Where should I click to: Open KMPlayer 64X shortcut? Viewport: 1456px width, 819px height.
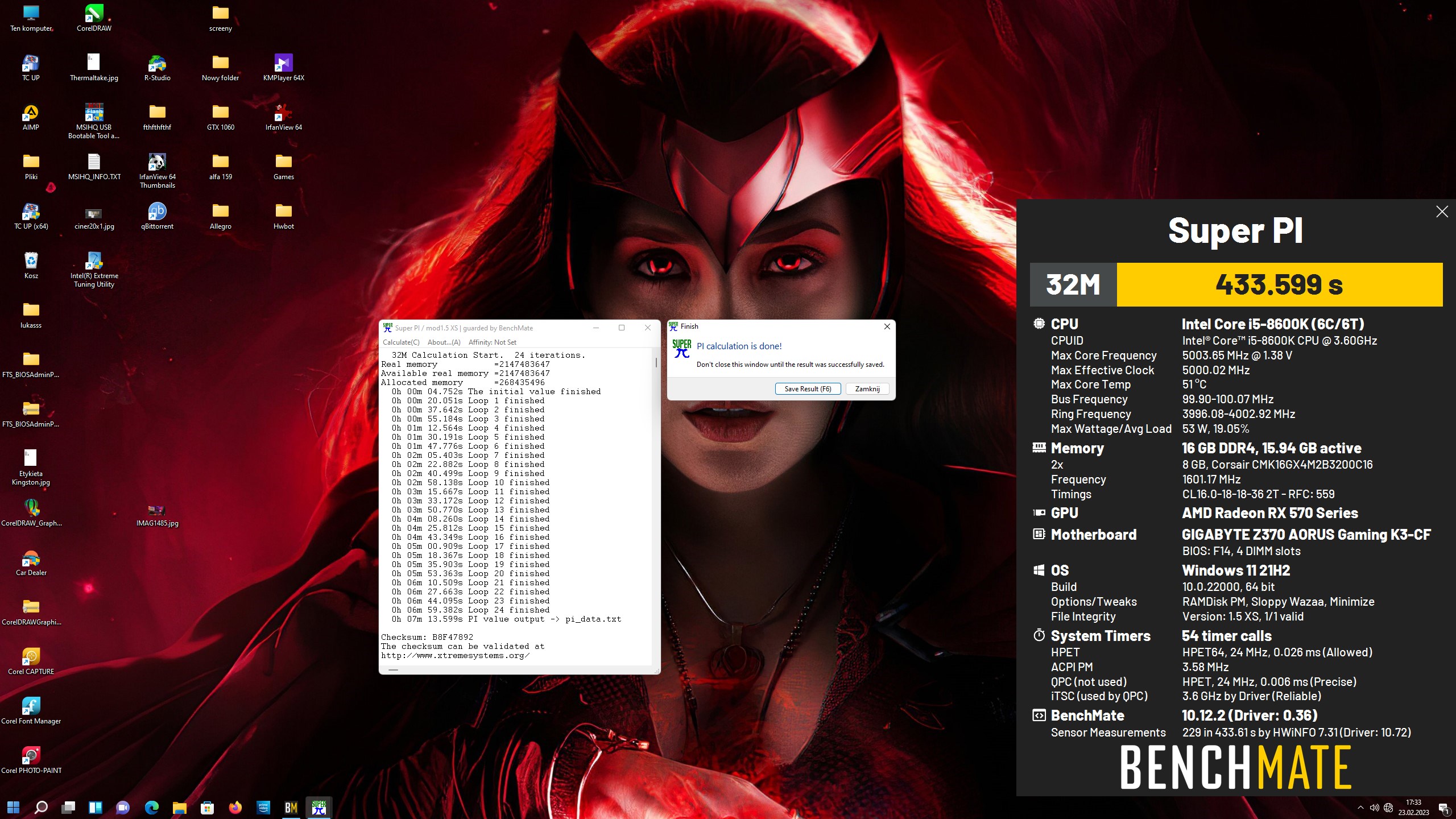283,67
